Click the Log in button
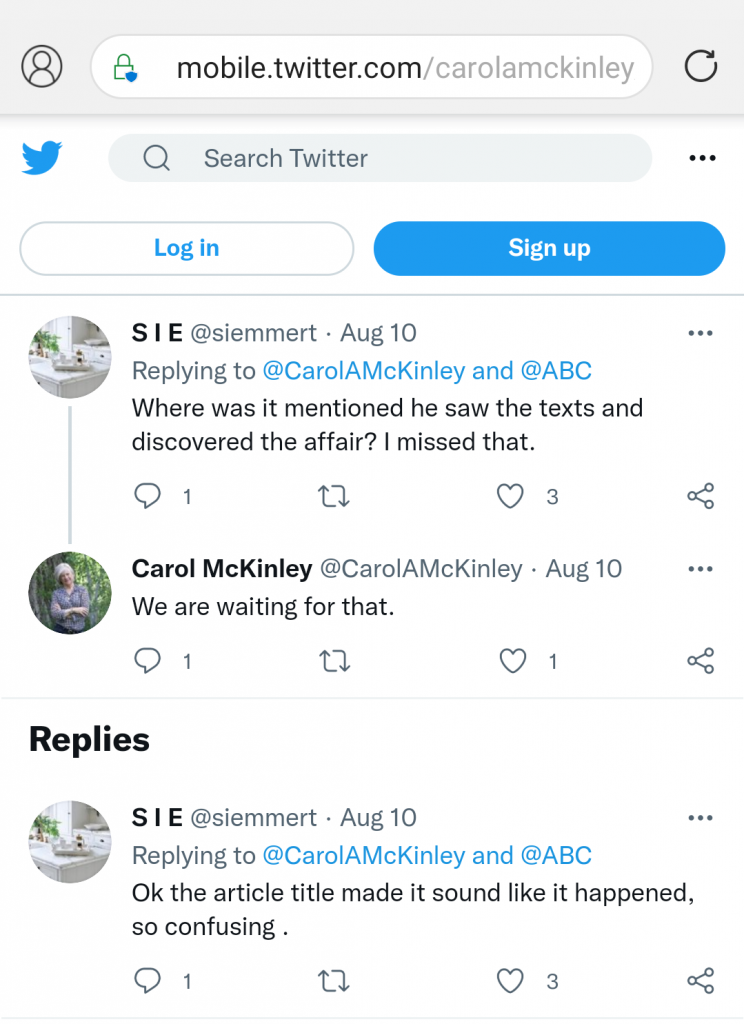The width and height of the screenshot is (744, 1024). point(186,248)
